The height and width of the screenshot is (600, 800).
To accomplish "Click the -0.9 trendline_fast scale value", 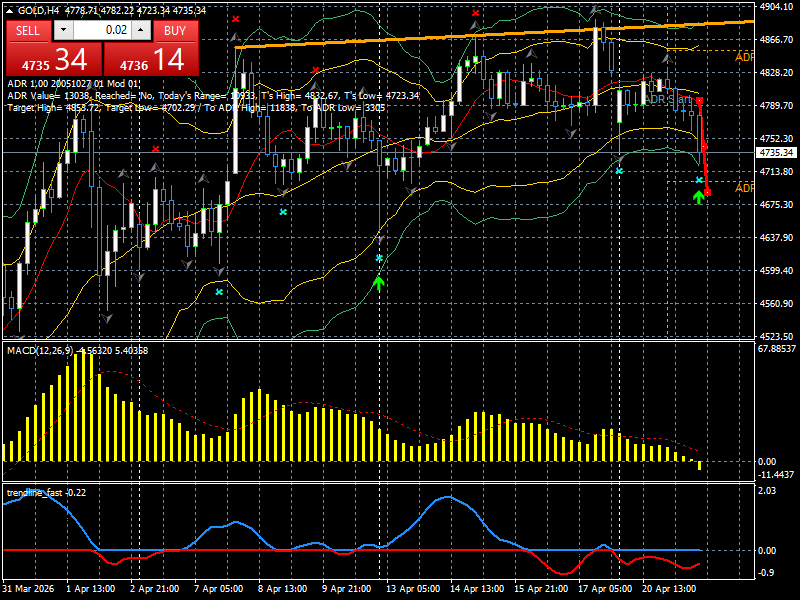I will pyautogui.click(x=767, y=573).
